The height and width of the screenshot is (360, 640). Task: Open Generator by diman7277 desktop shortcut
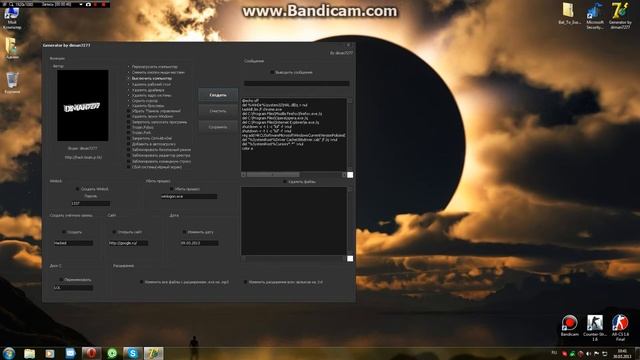coord(620,16)
